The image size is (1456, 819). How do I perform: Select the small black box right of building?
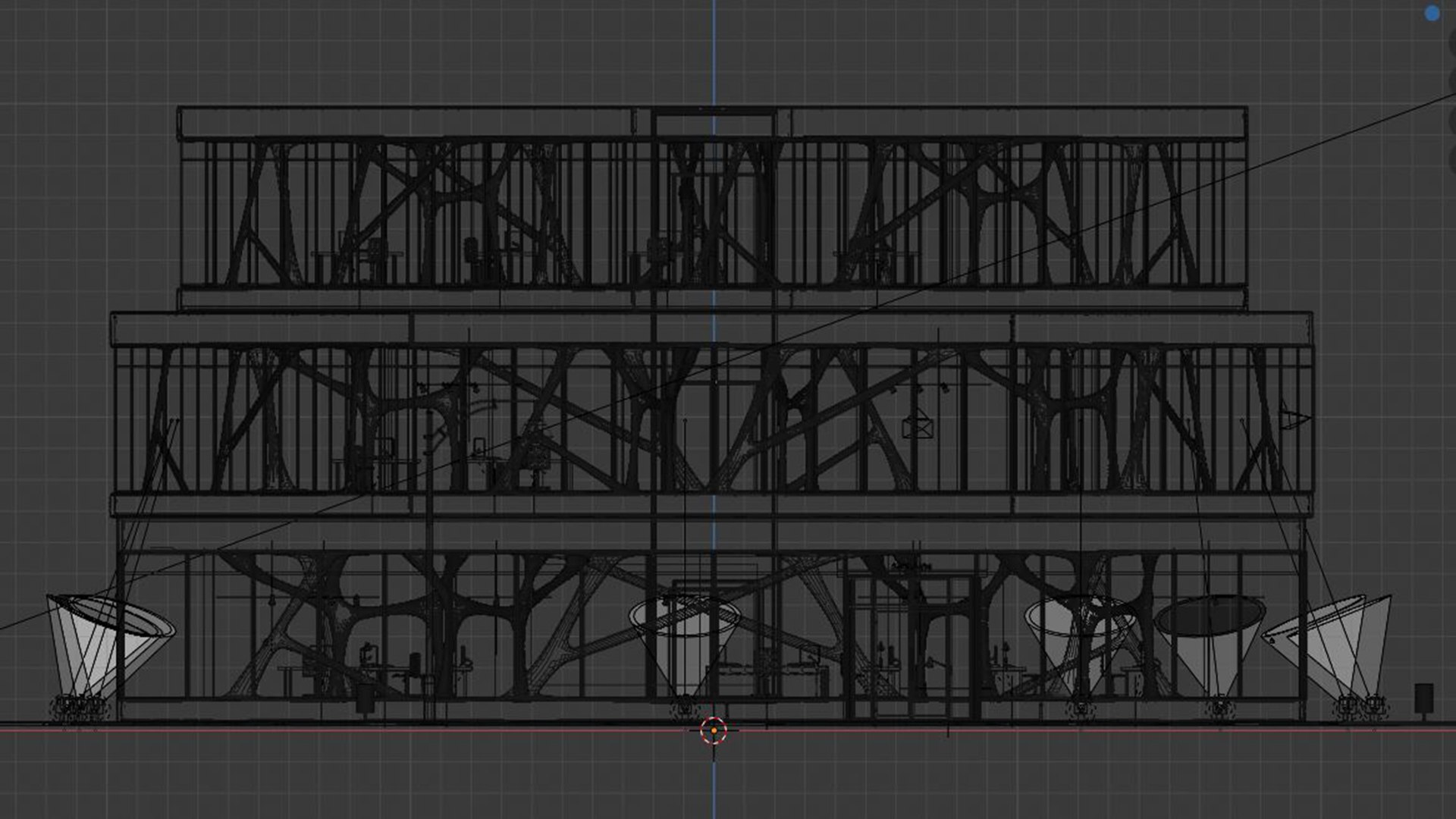point(1423,698)
